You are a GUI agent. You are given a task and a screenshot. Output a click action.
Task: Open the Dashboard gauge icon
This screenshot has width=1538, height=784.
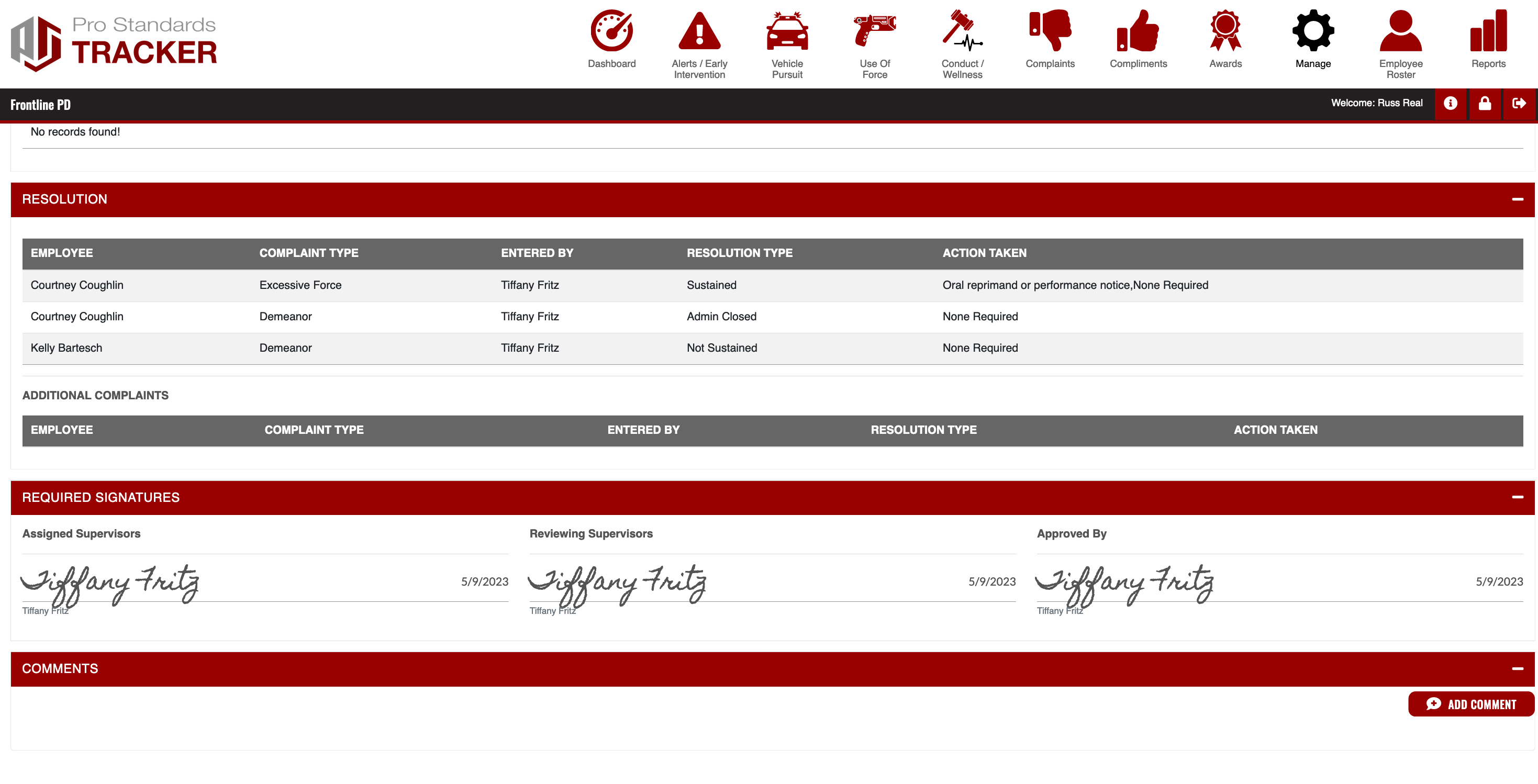pos(611,31)
